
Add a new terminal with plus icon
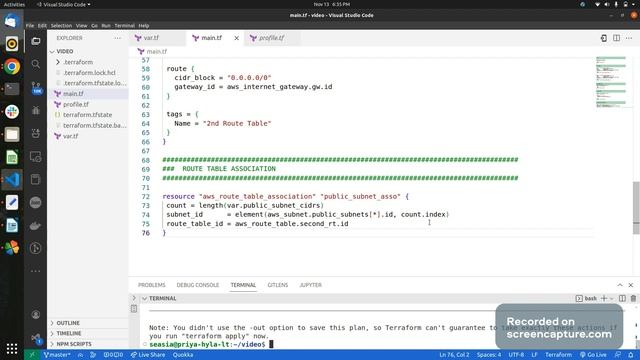604,298
